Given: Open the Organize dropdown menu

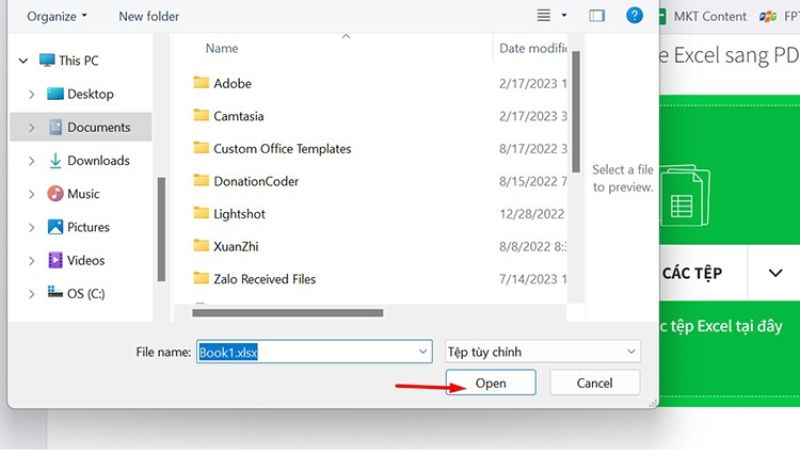Looking at the screenshot, I should click(x=57, y=16).
